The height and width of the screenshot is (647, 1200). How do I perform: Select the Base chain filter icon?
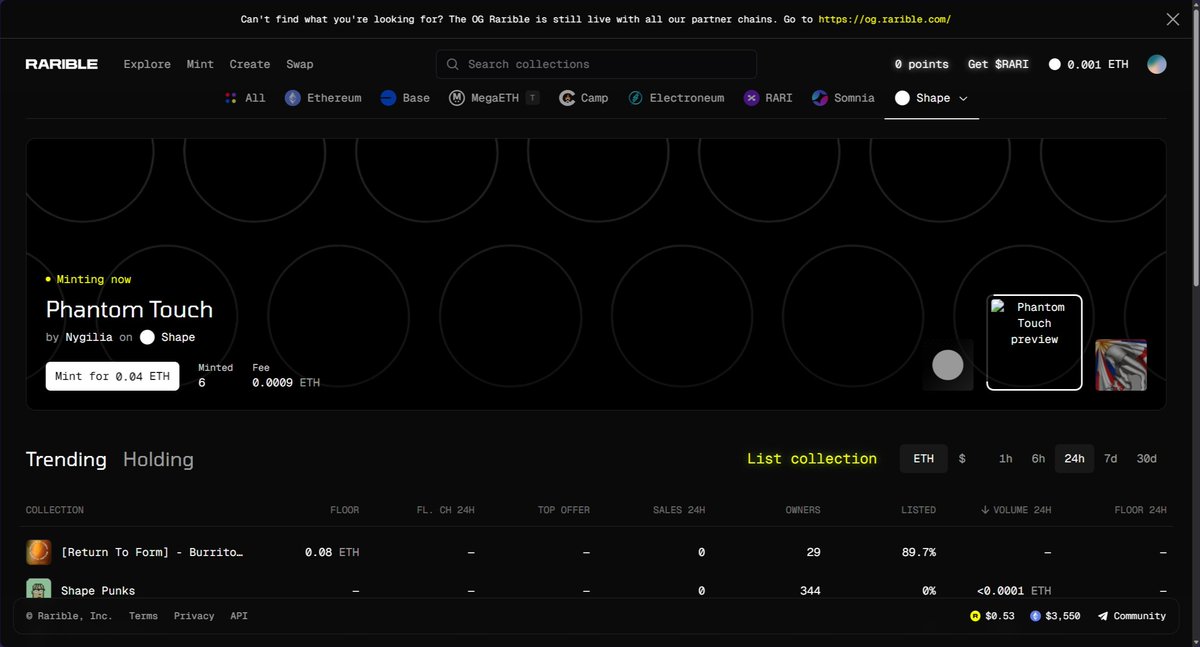click(389, 97)
